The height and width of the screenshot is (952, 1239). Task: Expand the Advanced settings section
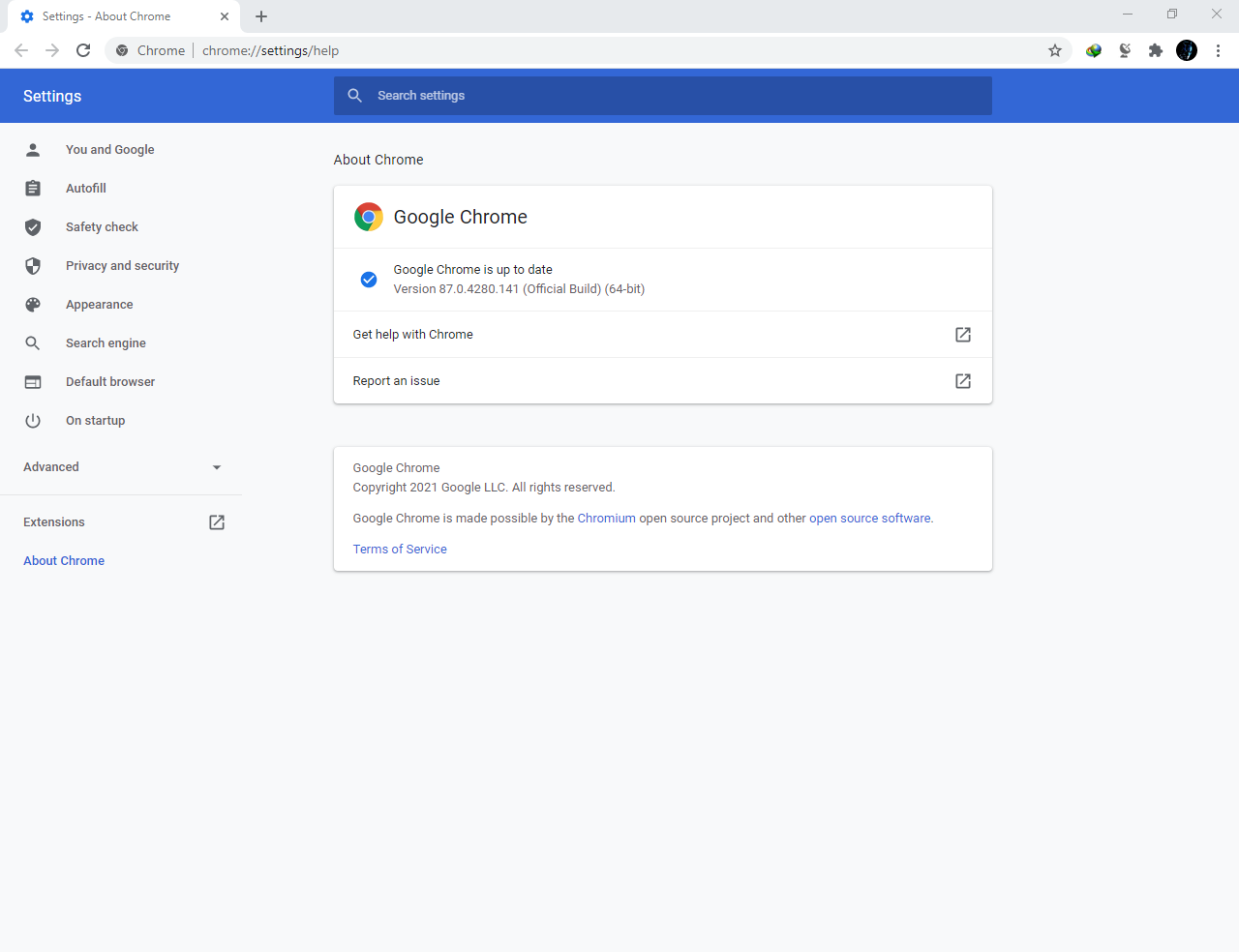click(121, 467)
